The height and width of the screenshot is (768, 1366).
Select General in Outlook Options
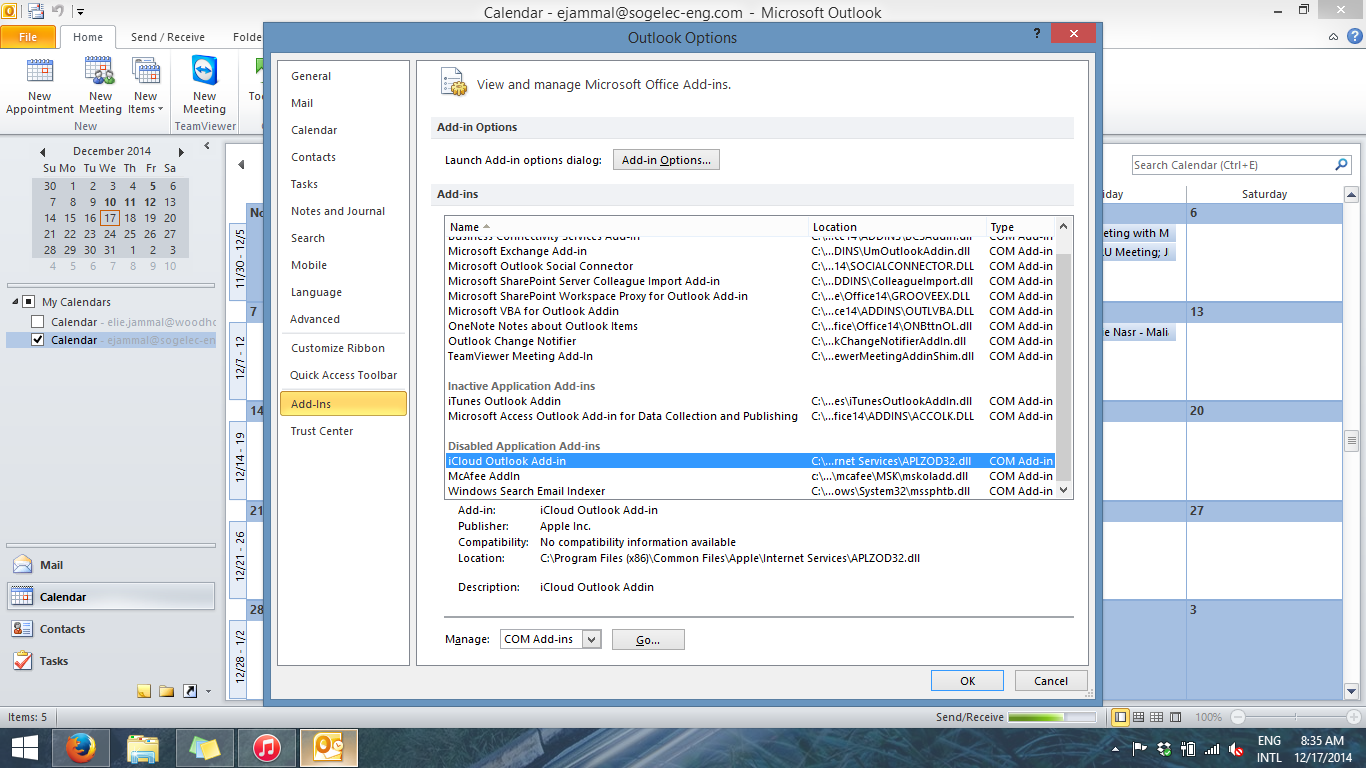coord(343,76)
